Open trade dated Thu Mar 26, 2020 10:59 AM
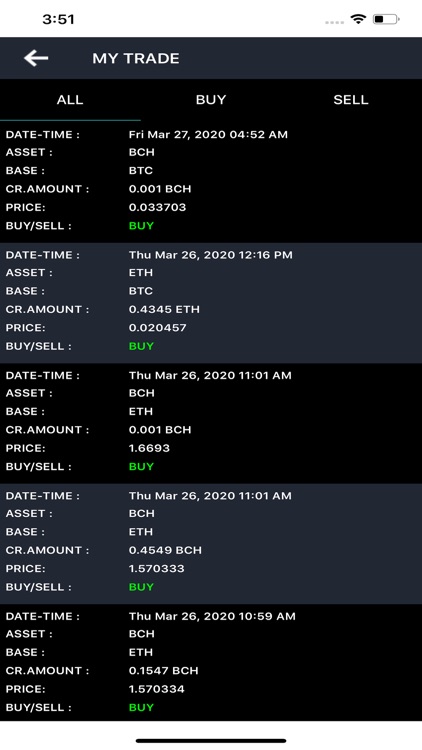422x750 pixels. (x=211, y=662)
